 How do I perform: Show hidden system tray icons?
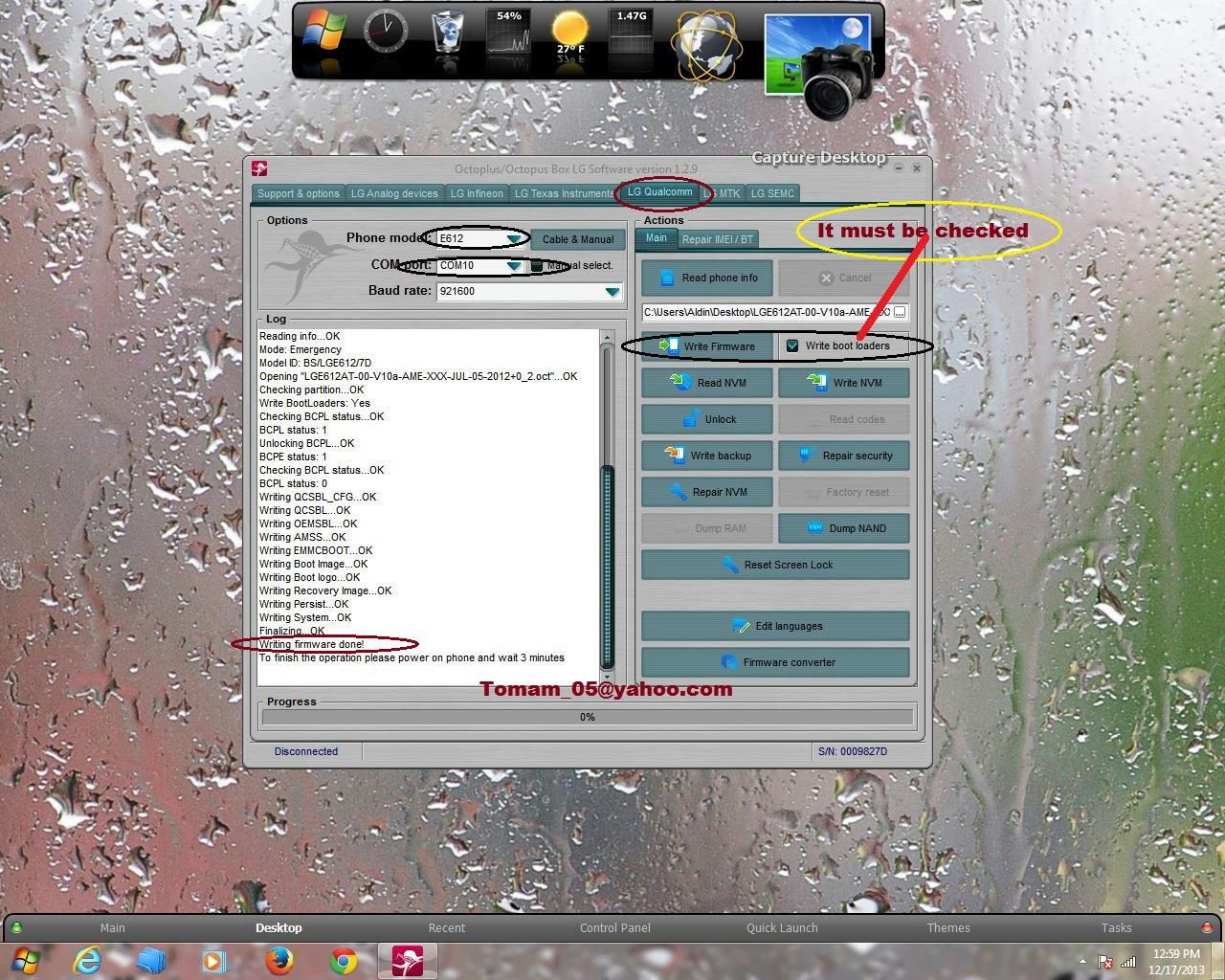1082,963
